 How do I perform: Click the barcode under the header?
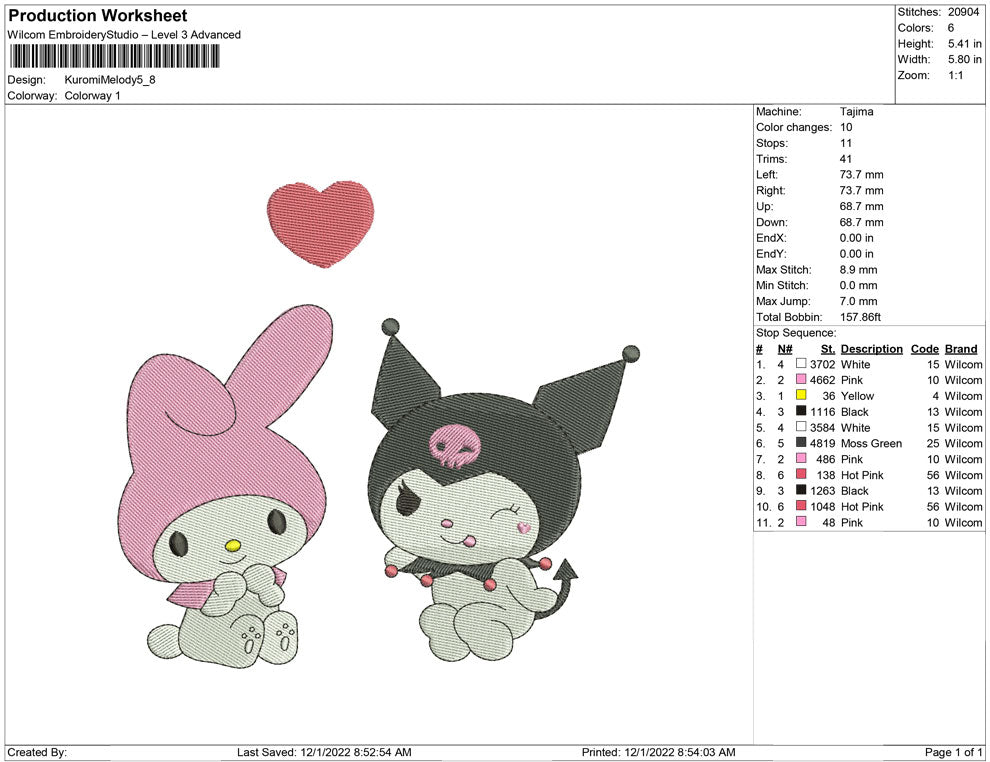point(114,56)
